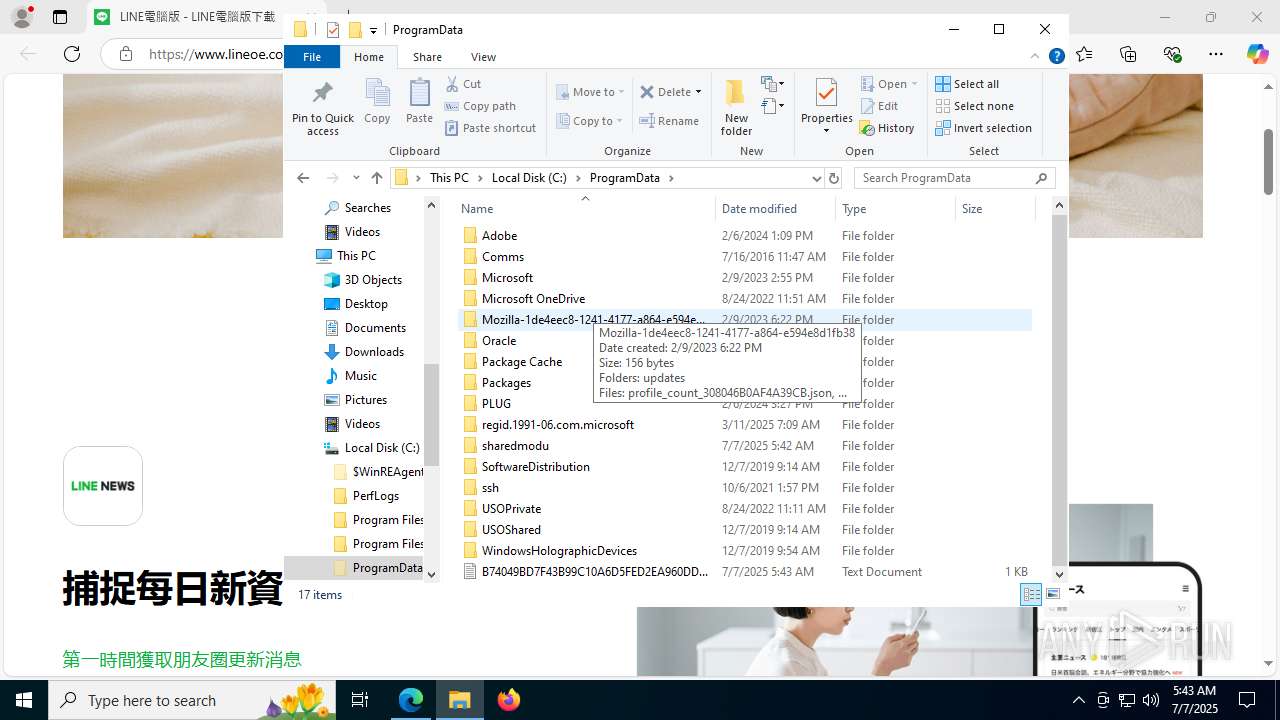Image resolution: width=1280 pixels, height=720 pixels.
Task: Refresh the ProgramData folder view
Action: 834,178
